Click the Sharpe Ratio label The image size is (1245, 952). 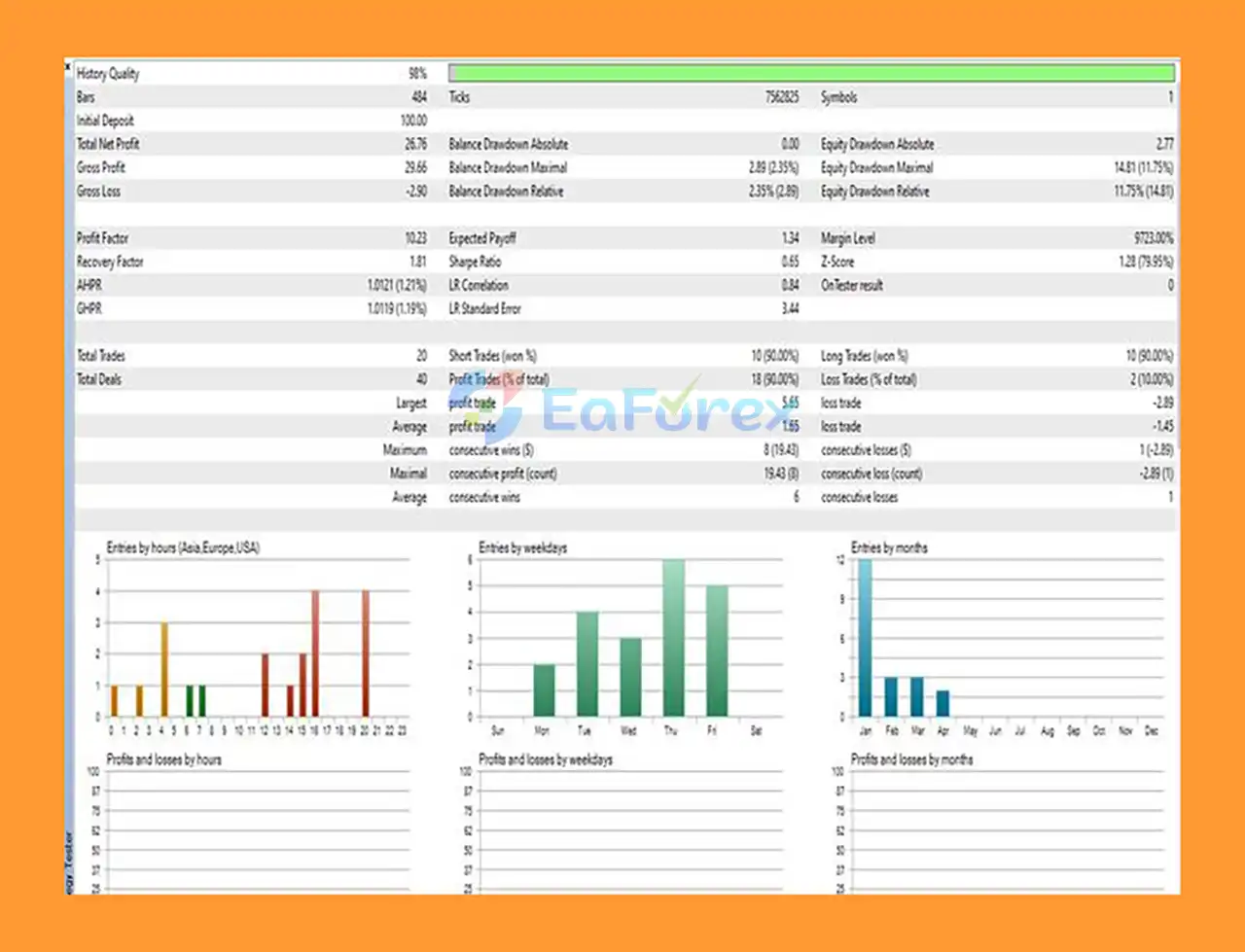475,262
